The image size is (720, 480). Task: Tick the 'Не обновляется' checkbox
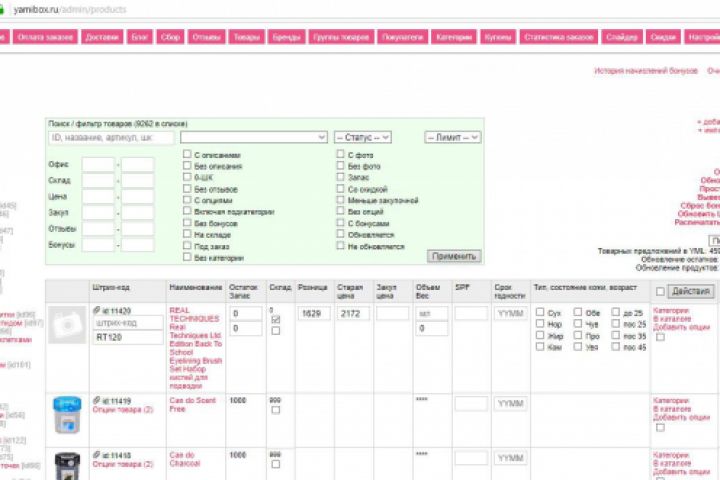[x=340, y=246]
